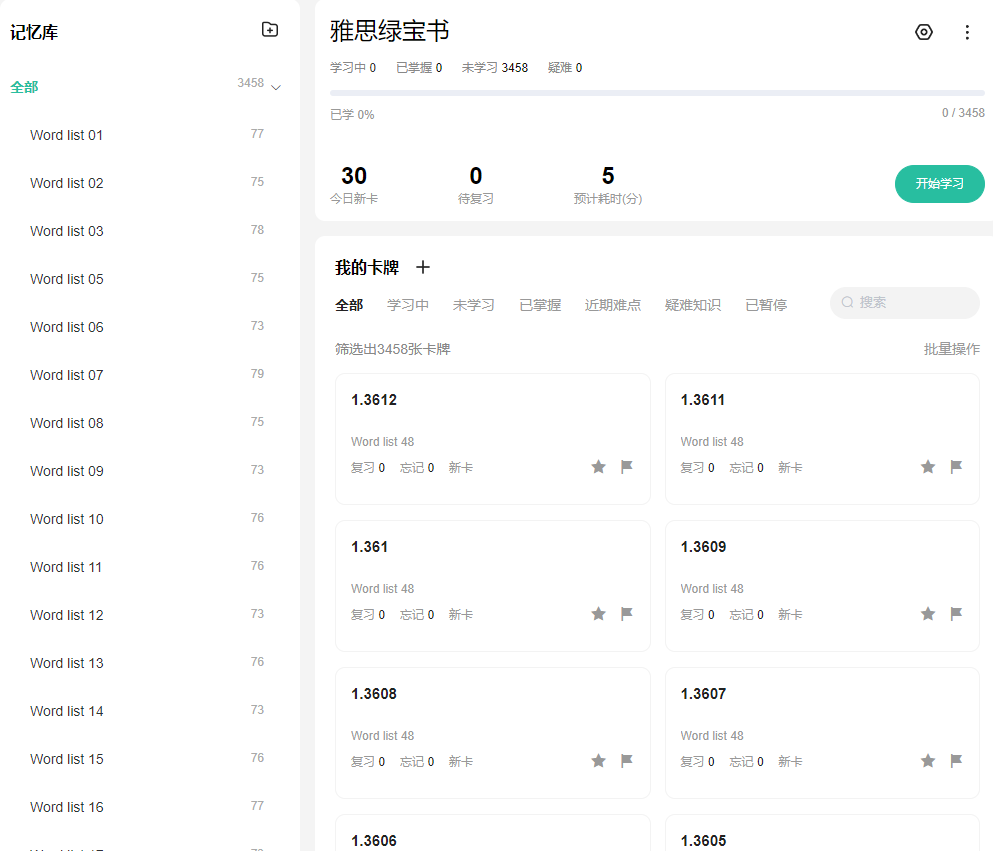The height and width of the screenshot is (851, 993).
Task: Open the three-dot more options menu
Action: [967, 32]
